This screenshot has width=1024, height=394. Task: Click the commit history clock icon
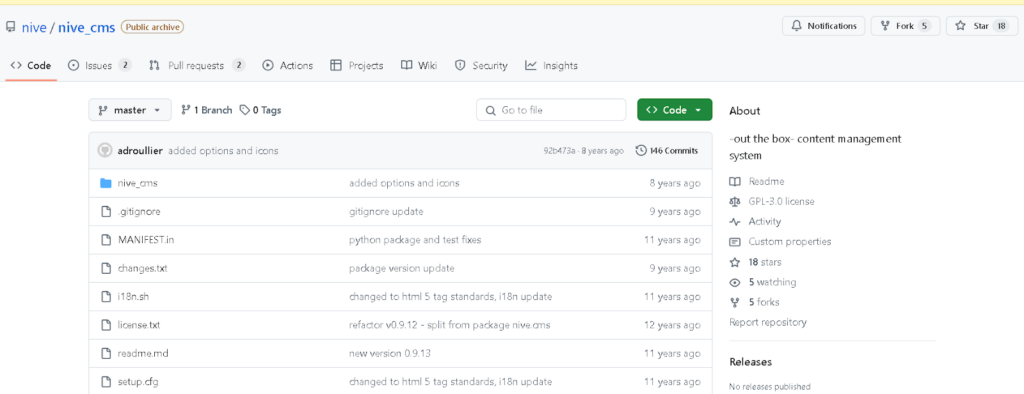click(x=641, y=150)
